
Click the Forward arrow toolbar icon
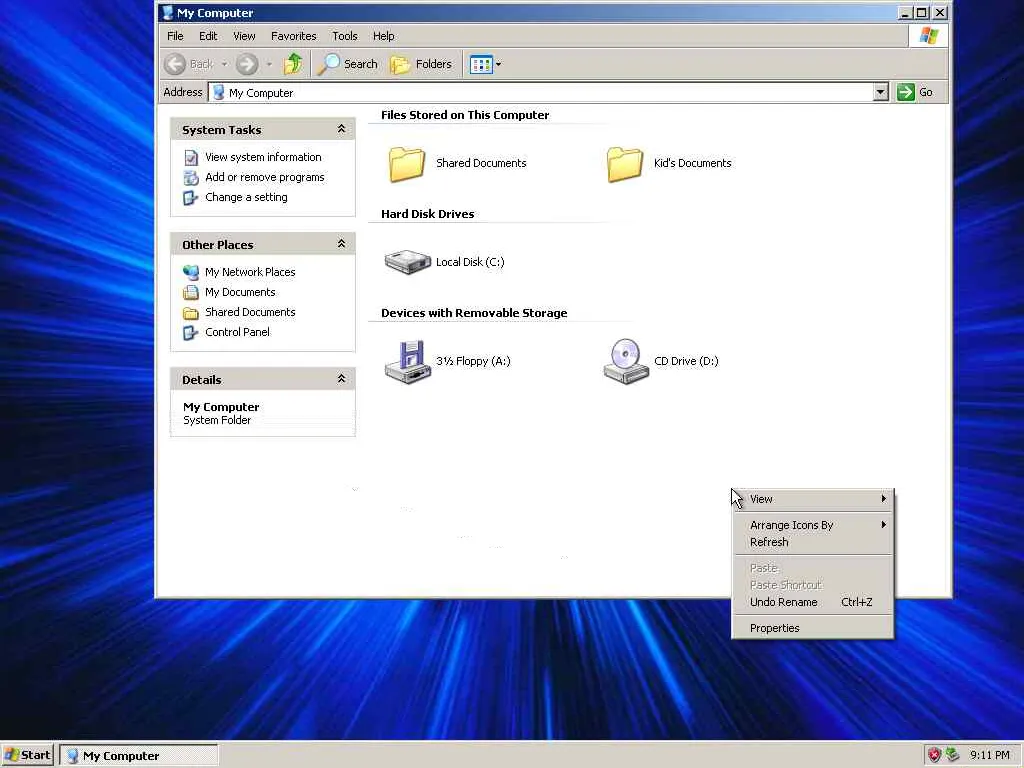click(247, 64)
